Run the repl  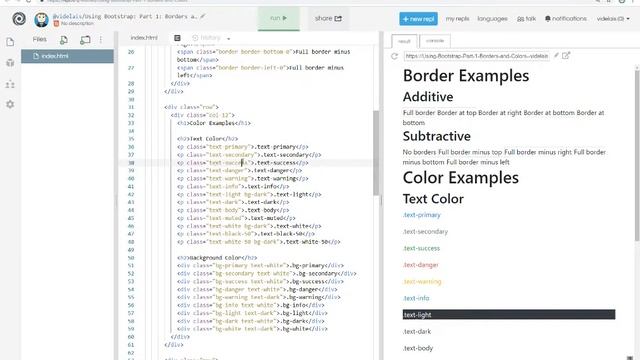(278, 18)
